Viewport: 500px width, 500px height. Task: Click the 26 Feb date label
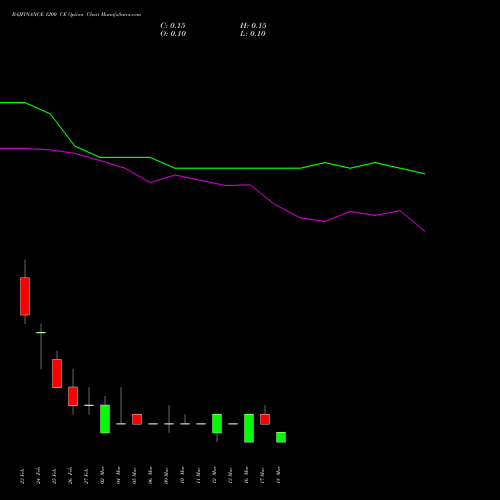(x=70, y=476)
